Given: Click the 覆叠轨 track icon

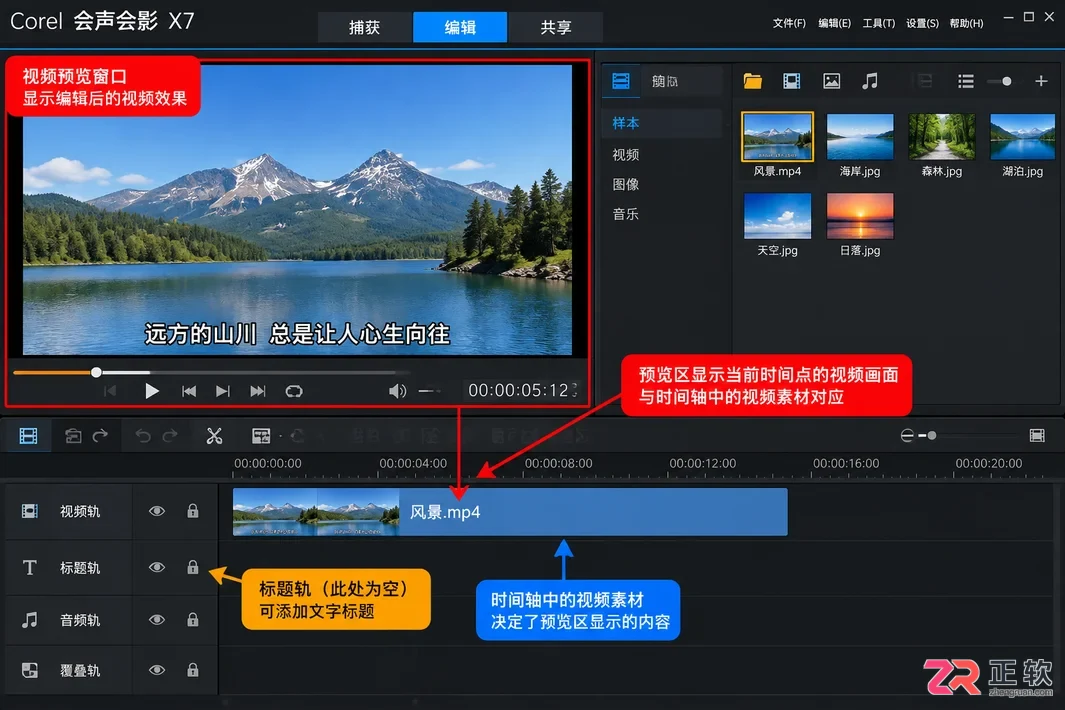Looking at the screenshot, I should tap(29, 671).
